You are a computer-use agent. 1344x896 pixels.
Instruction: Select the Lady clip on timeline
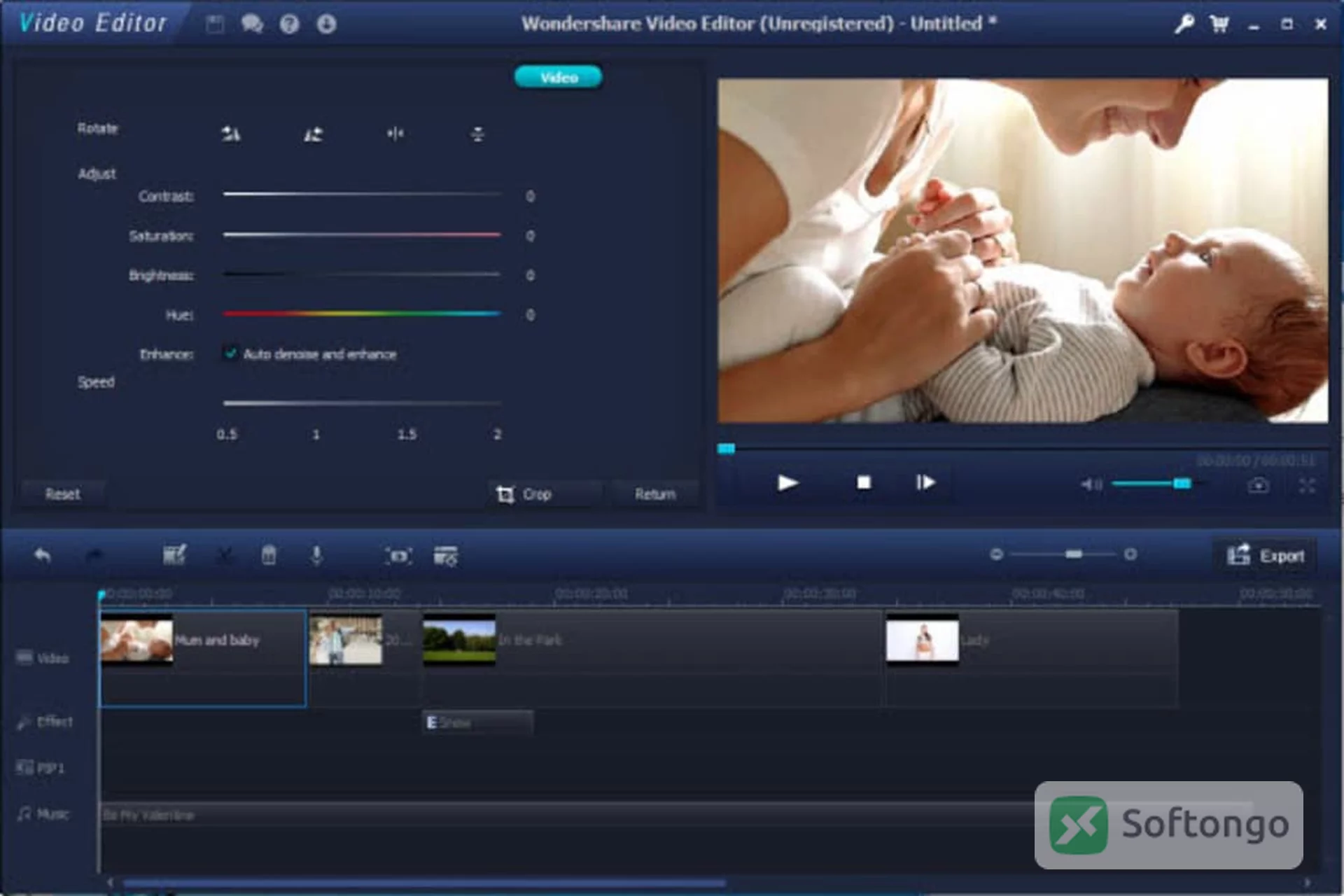pos(1032,658)
